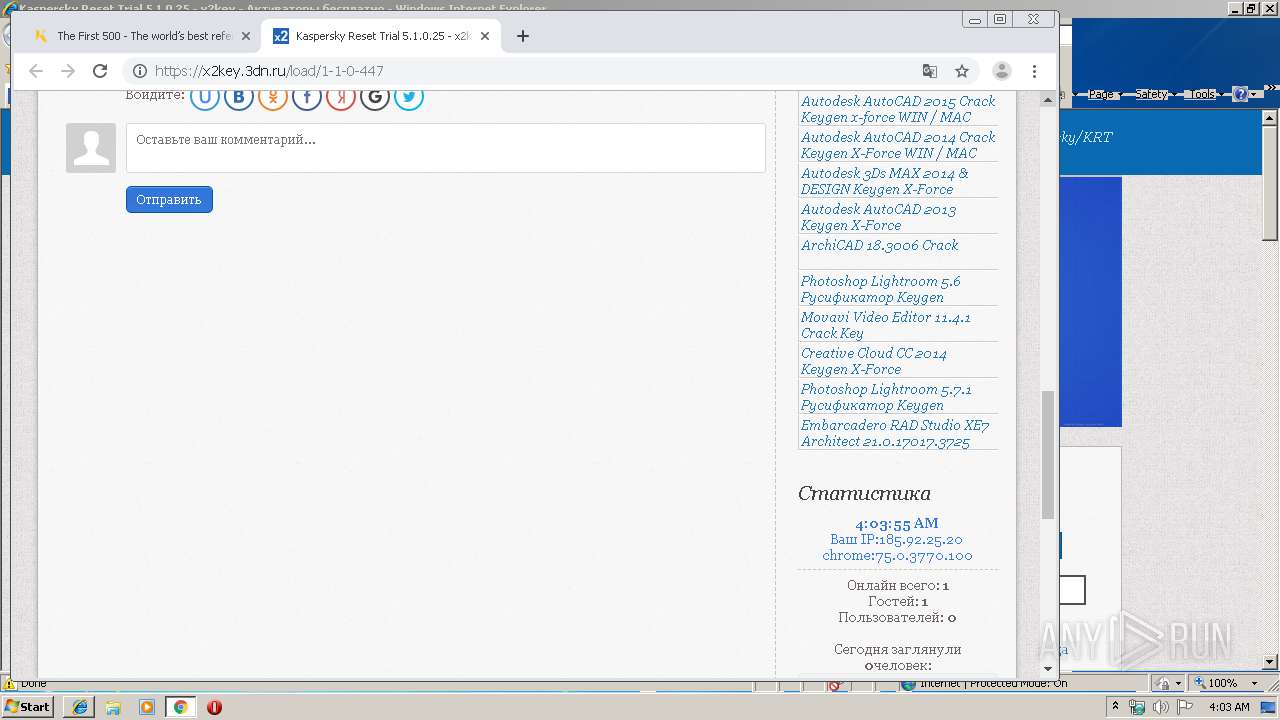Viewport: 1280px width, 720px height.
Task: Open IE Safety menu in background window
Action: coord(1154,94)
